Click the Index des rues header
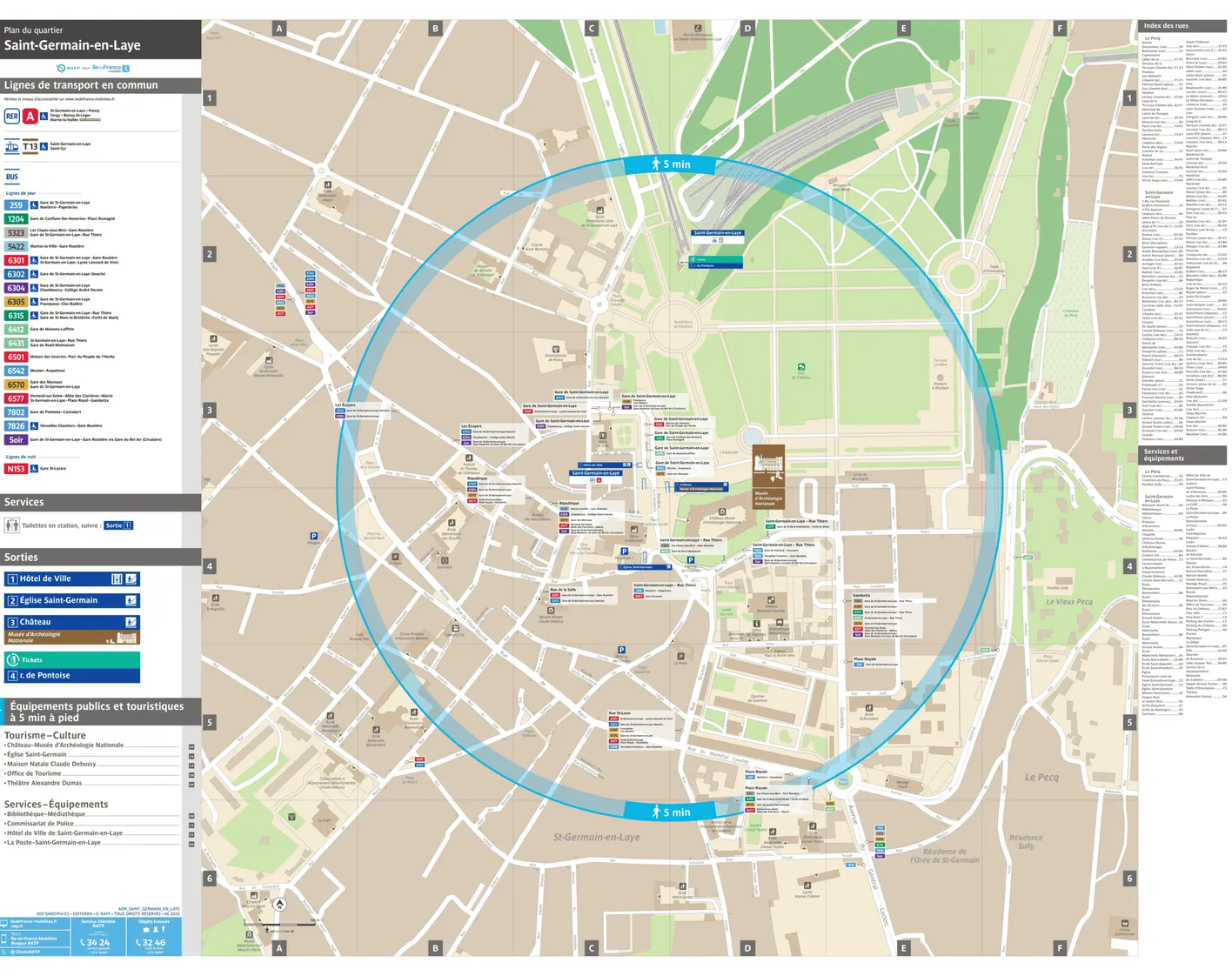Image resolution: width=1232 pixels, height=976 pixels. (1182, 26)
